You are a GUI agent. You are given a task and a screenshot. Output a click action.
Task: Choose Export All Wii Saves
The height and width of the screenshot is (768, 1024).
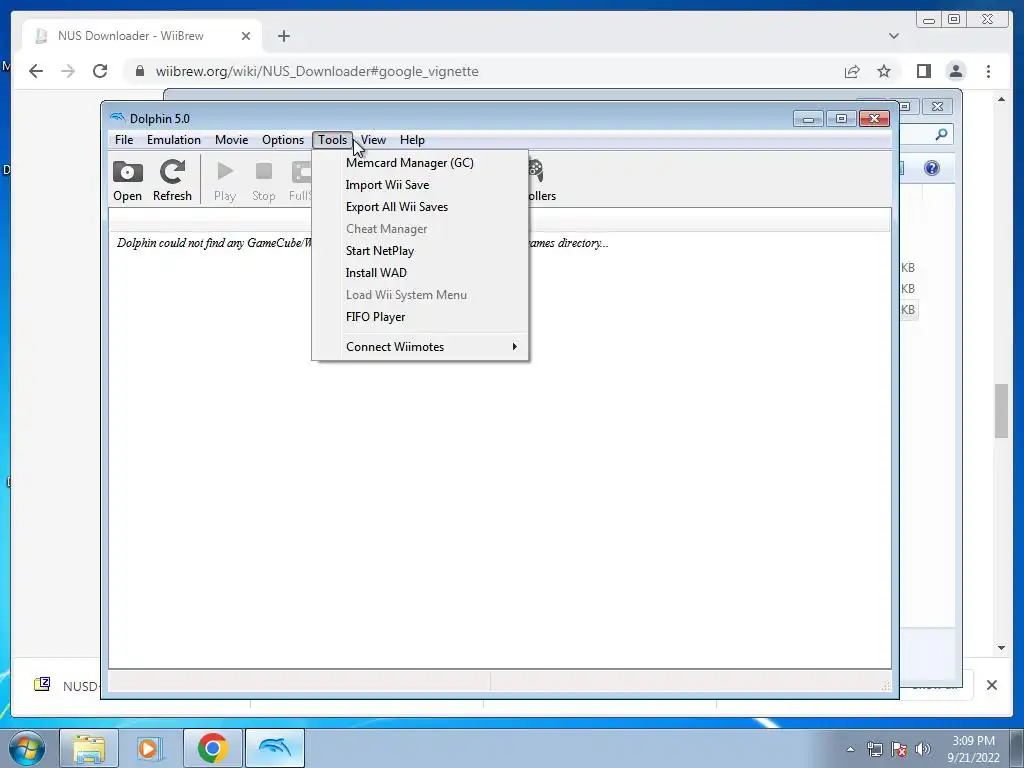tap(420, 207)
